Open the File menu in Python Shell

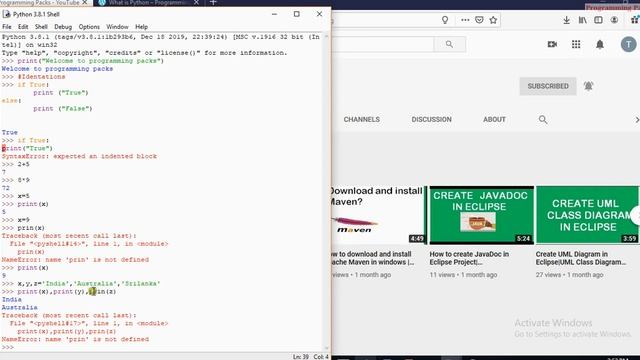7,27
